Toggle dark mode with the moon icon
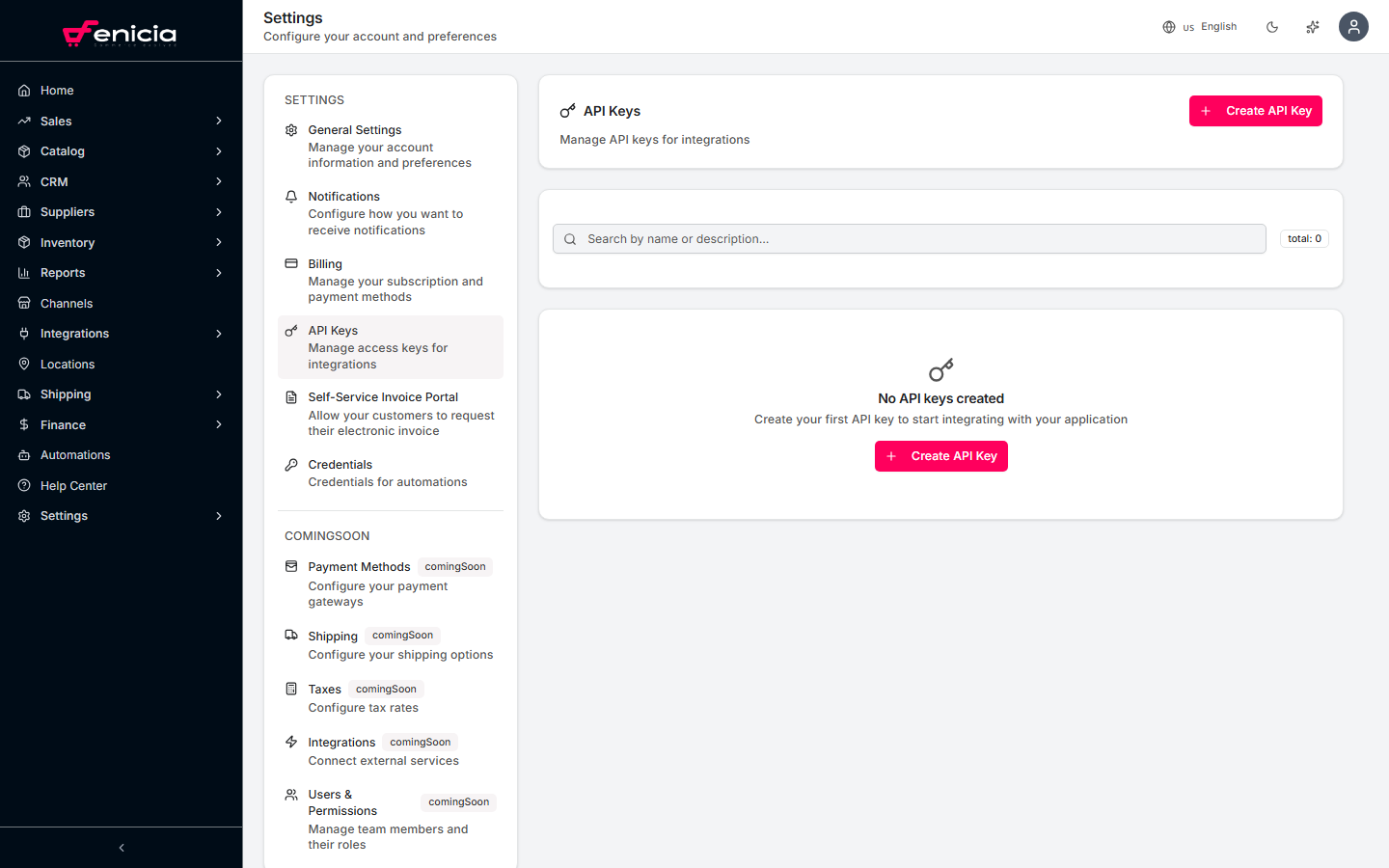Screen dimensions: 1389x868 [1272, 27]
